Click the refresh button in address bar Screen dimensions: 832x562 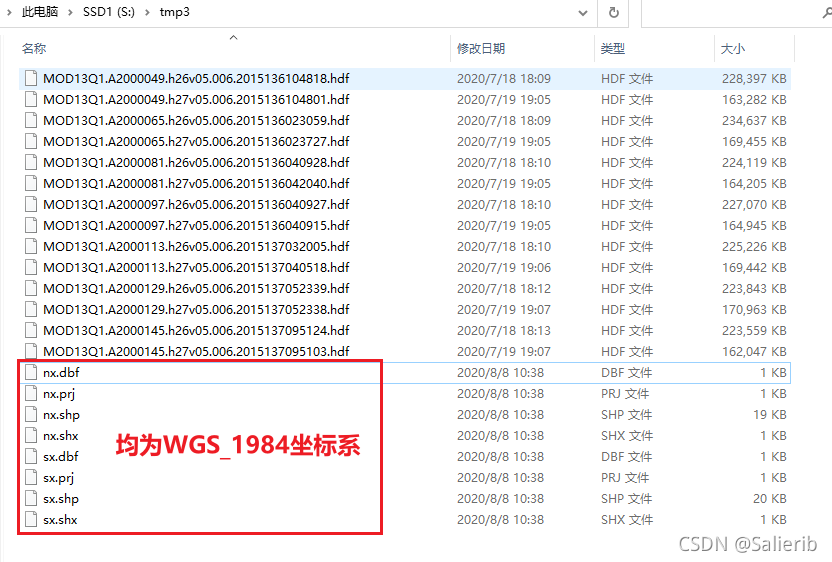[x=613, y=12]
